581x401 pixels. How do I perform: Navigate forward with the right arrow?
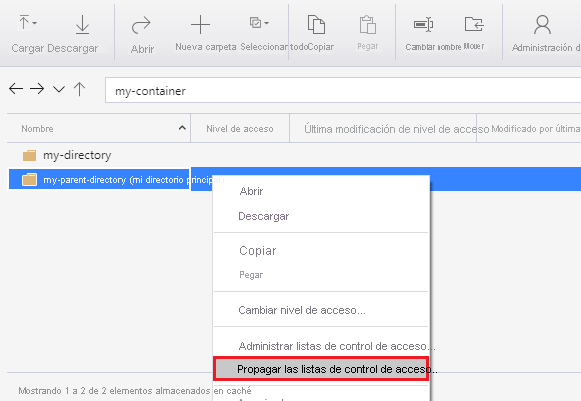point(37,89)
